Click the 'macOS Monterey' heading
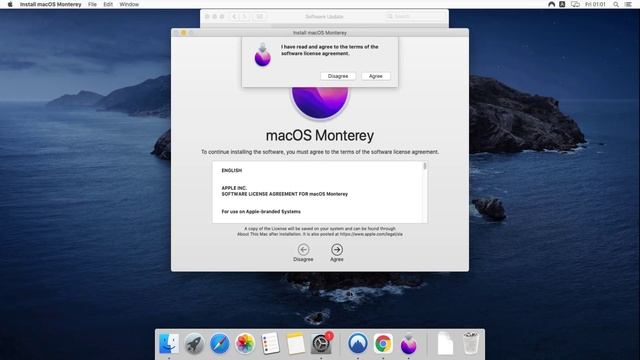 [320, 136]
